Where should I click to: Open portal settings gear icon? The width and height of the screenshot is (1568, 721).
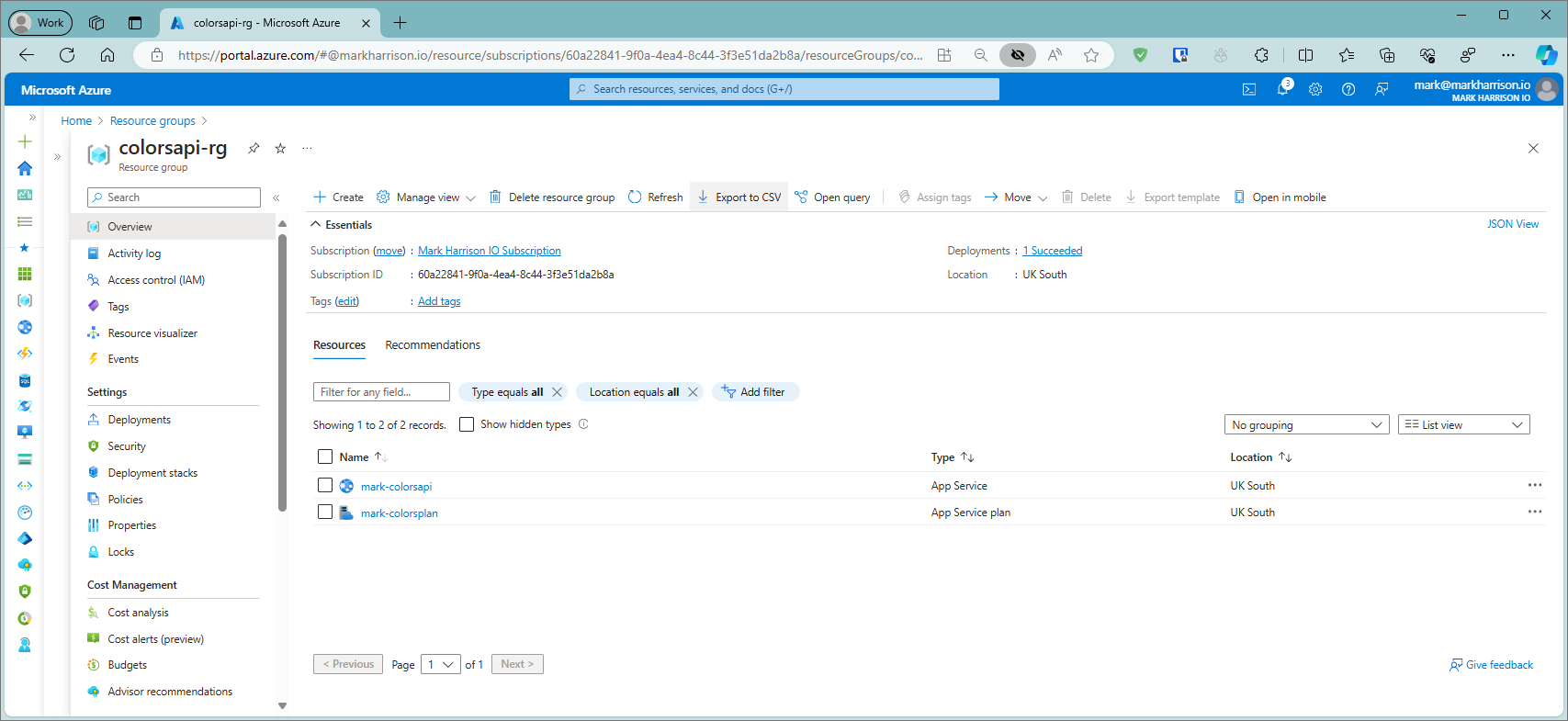[1315, 89]
